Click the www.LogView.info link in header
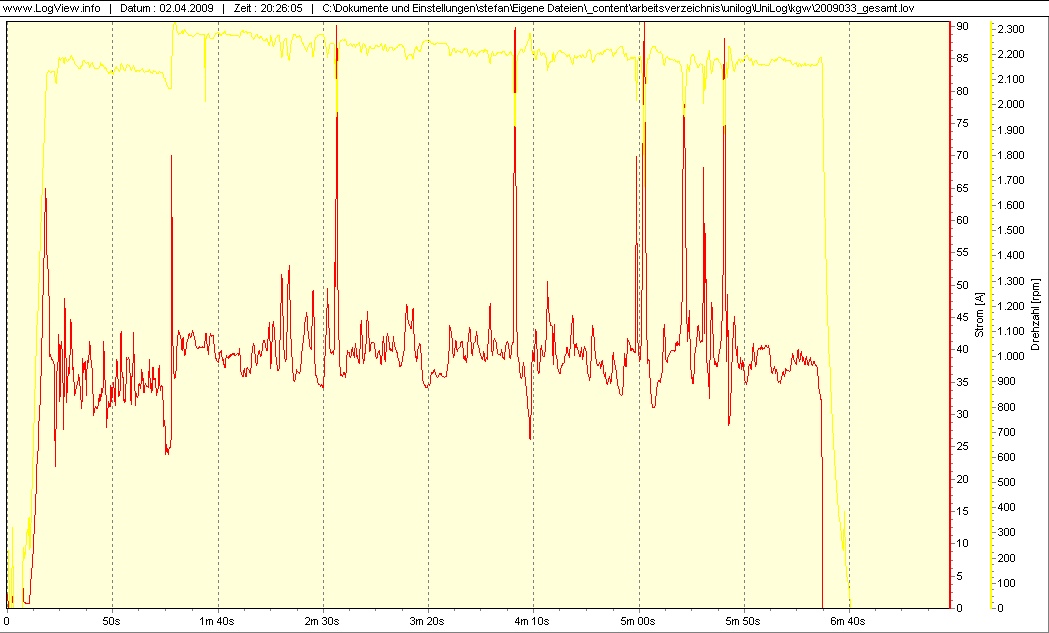 click(x=52, y=8)
